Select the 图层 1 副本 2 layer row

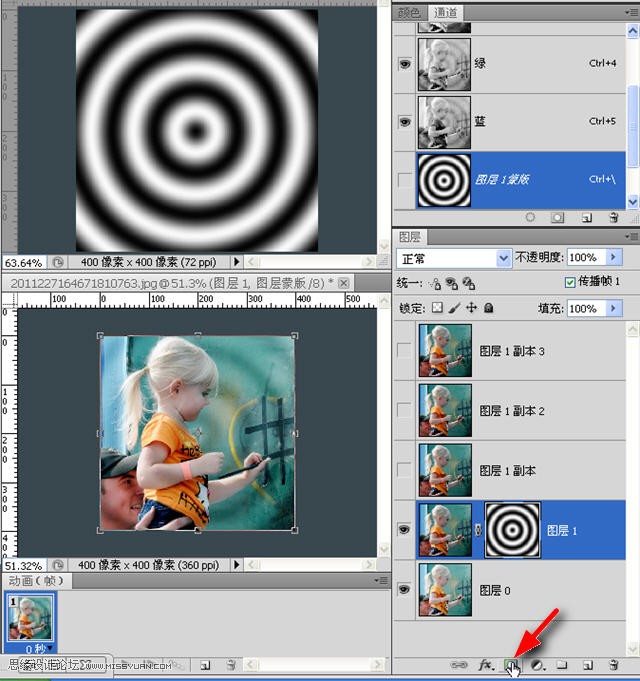[x=510, y=410]
